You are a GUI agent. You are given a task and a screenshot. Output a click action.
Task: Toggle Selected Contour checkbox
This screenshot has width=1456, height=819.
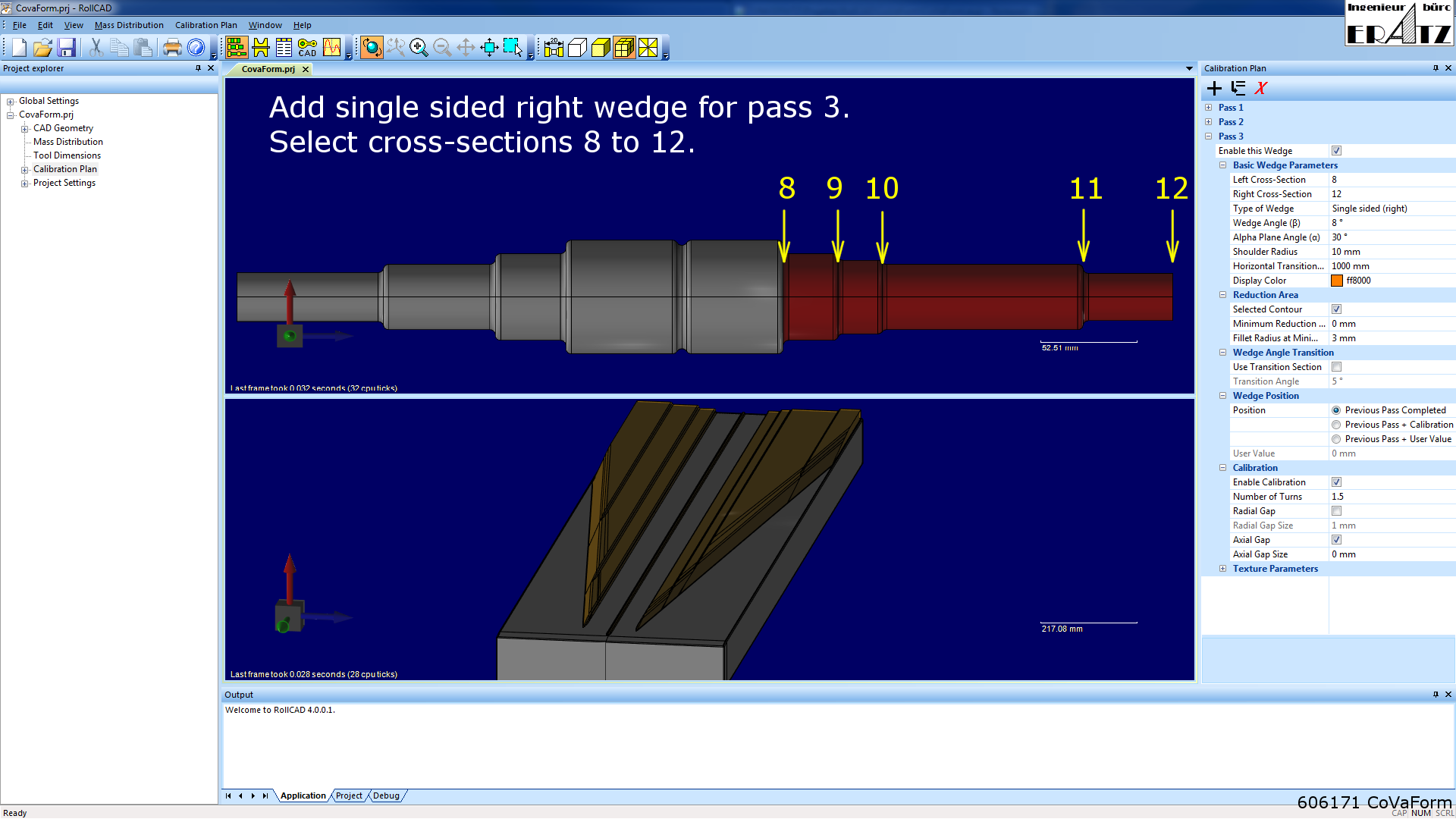tap(1336, 309)
